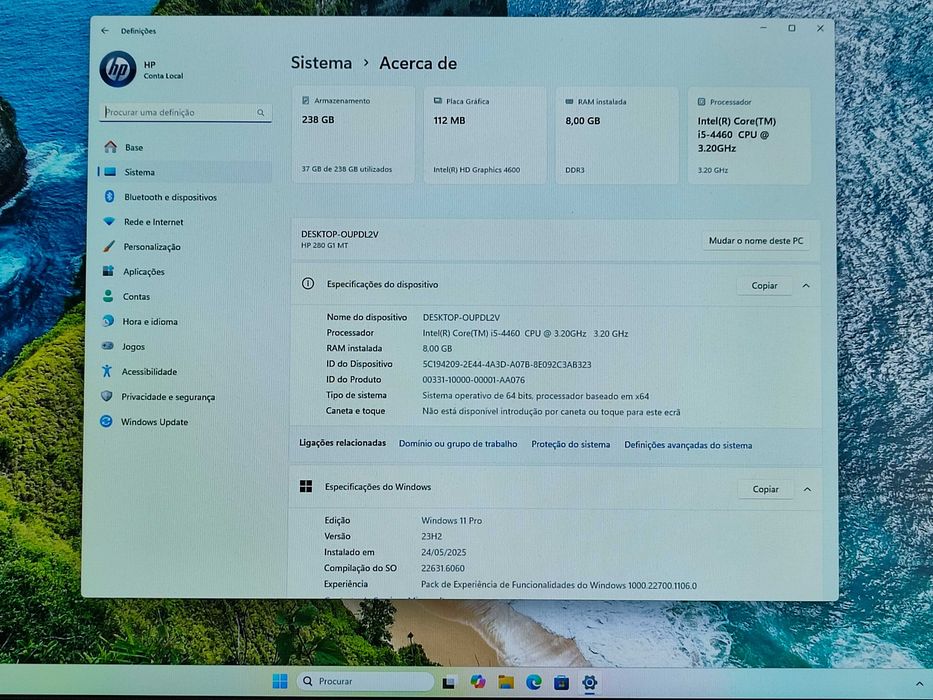Click the ID do Produto value 00331-10000-00001-AA076
933x700 pixels.
(474, 380)
